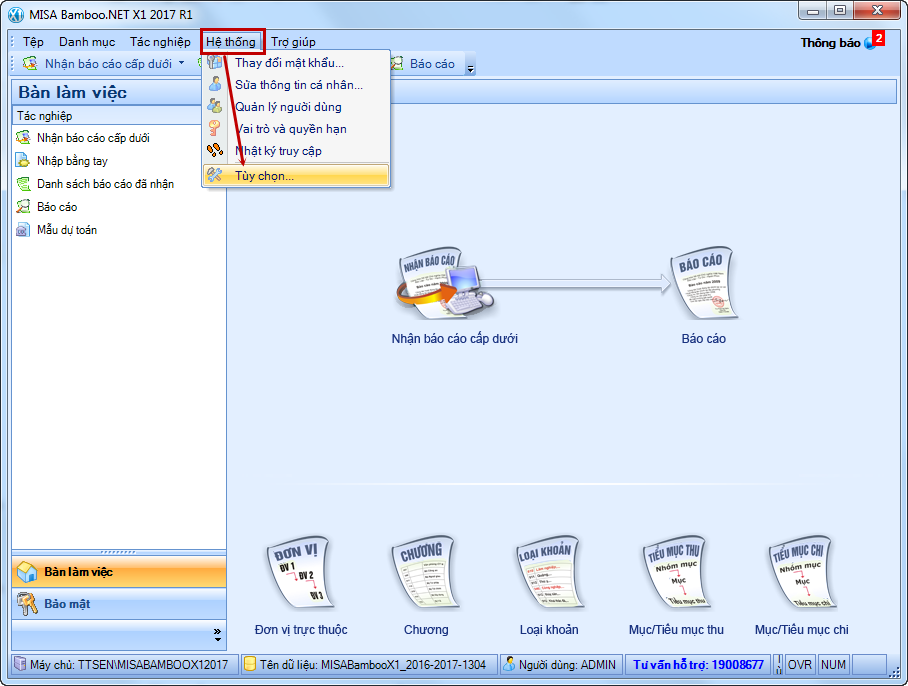The width and height of the screenshot is (908, 686).
Task: Click the server icon in status bar
Action: 20,664
